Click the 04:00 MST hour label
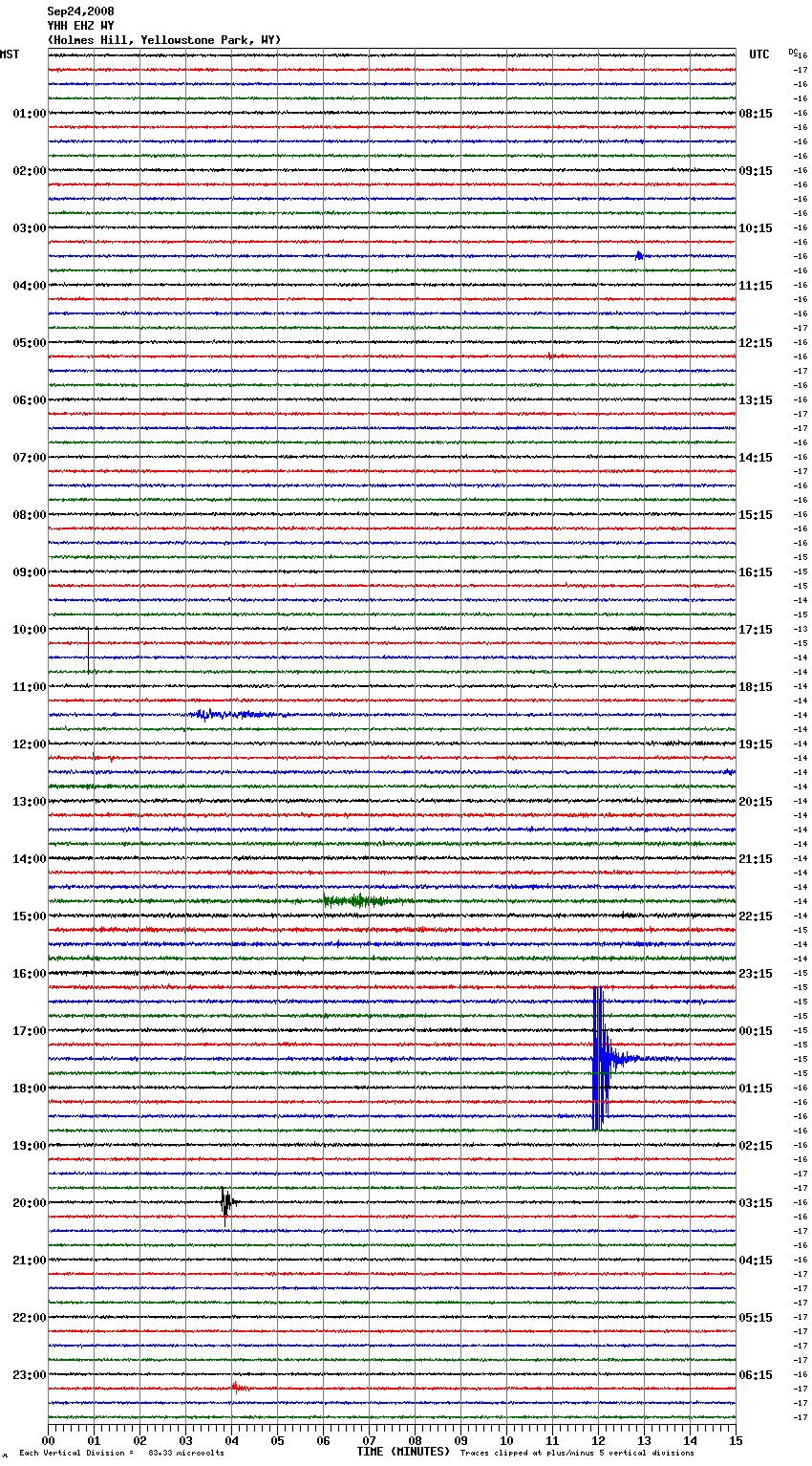 point(30,286)
